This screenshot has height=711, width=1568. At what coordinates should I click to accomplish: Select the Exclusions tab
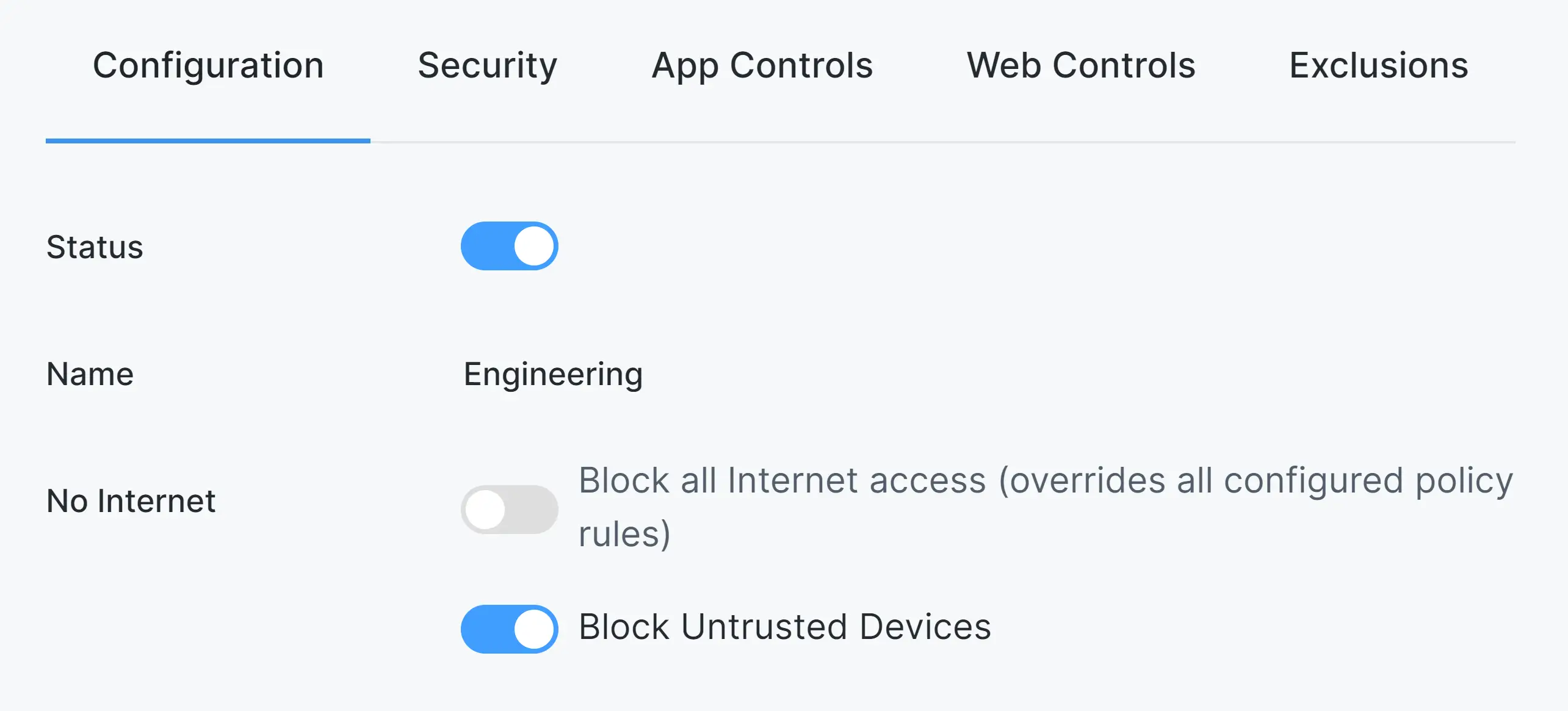click(x=1378, y=65)
